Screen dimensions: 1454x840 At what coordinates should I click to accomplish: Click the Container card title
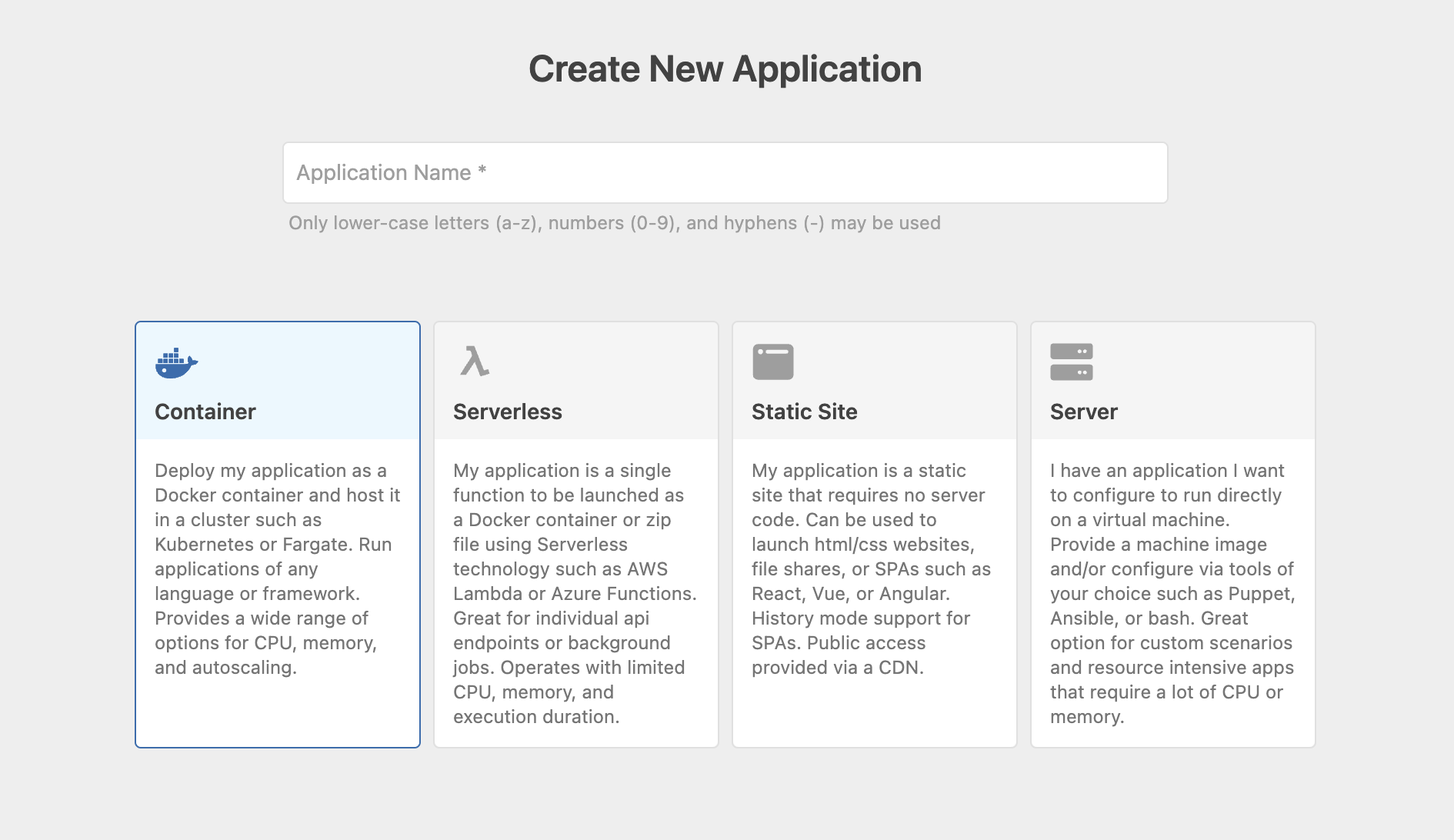(x=205, y=412)
